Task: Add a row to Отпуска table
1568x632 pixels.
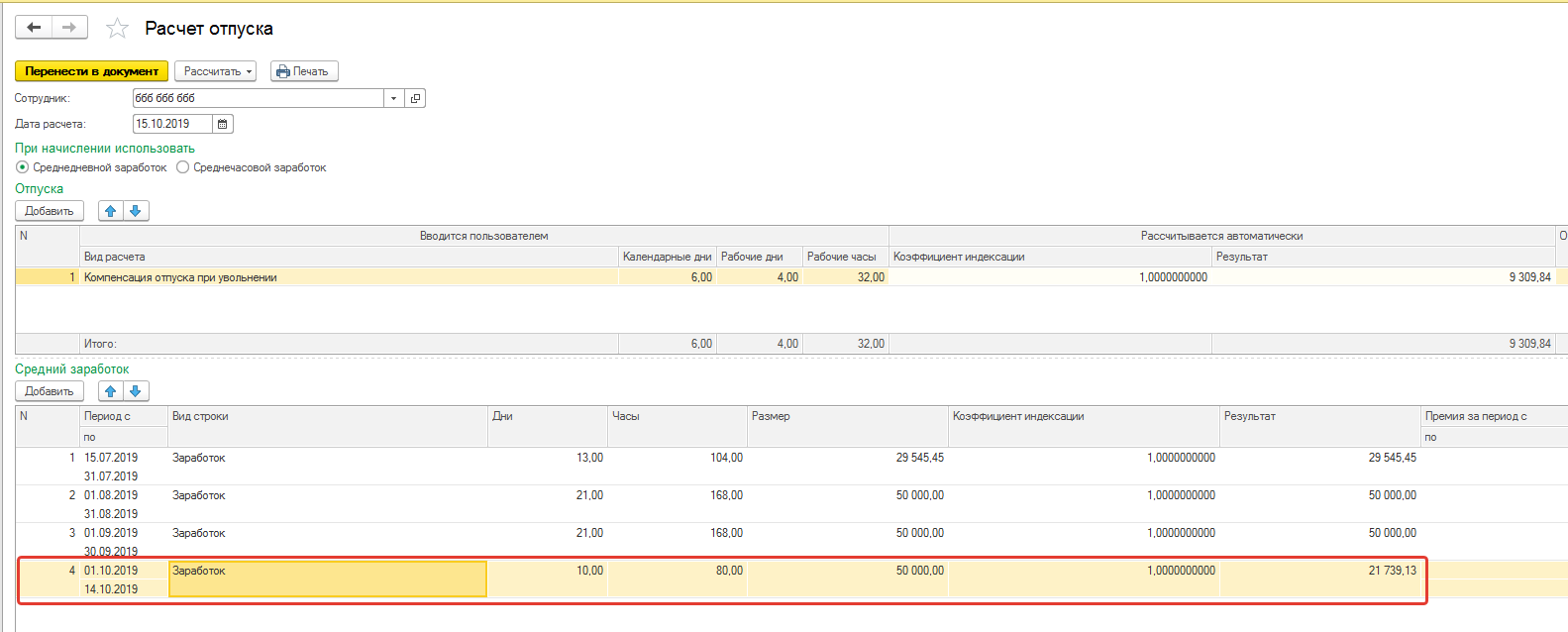Action: [x=50, y=211]
